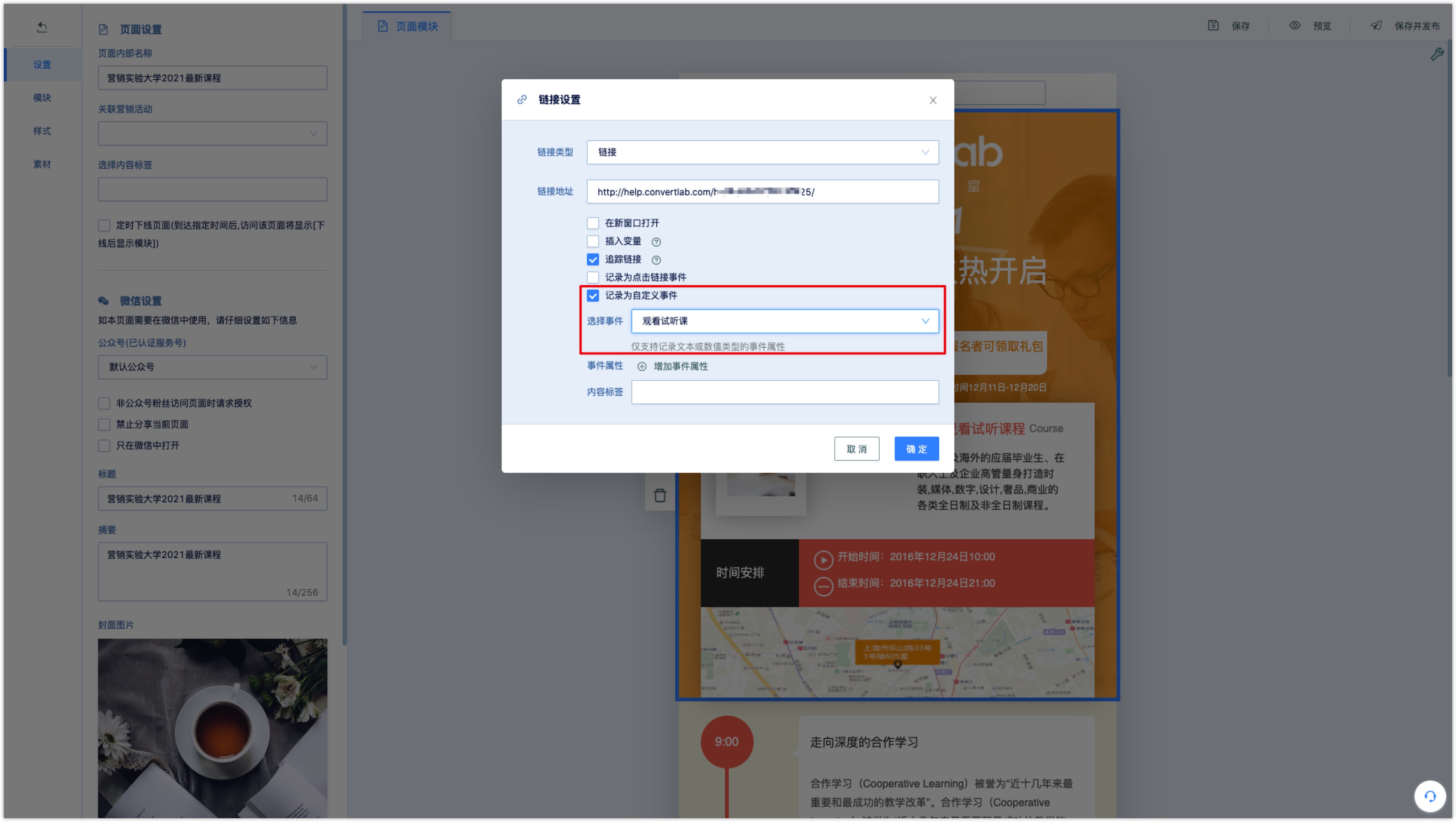Toggle the 插入变量 checkbox
The width and height of the screenshot is (1456, 822).
coord(593,241)
